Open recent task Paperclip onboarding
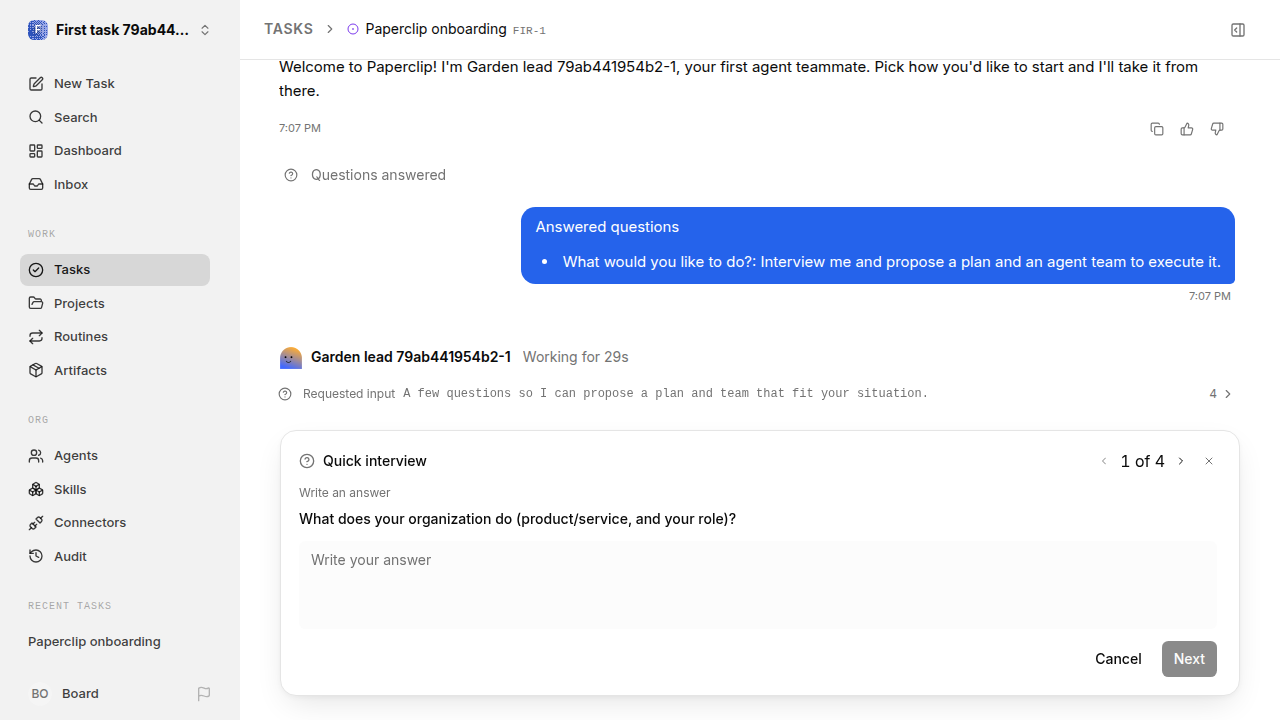This screenshot has width=1280, height=720. click(94, 642)
